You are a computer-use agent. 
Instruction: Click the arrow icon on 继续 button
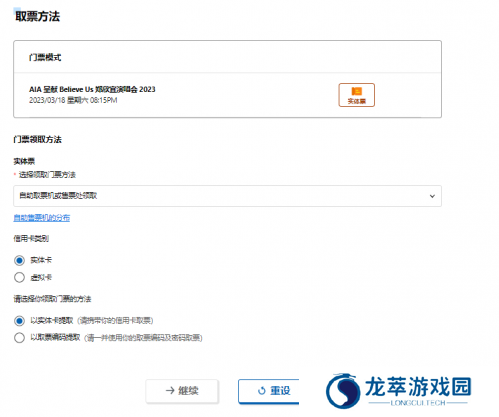[x=170, y=390]
